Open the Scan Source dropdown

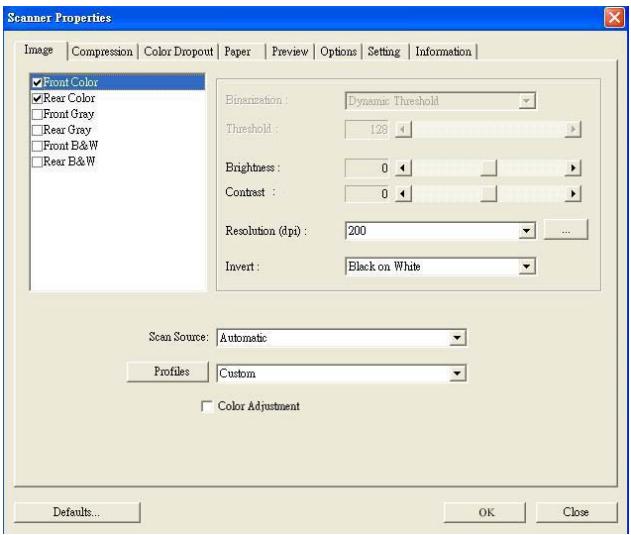(x=456, y=338)
